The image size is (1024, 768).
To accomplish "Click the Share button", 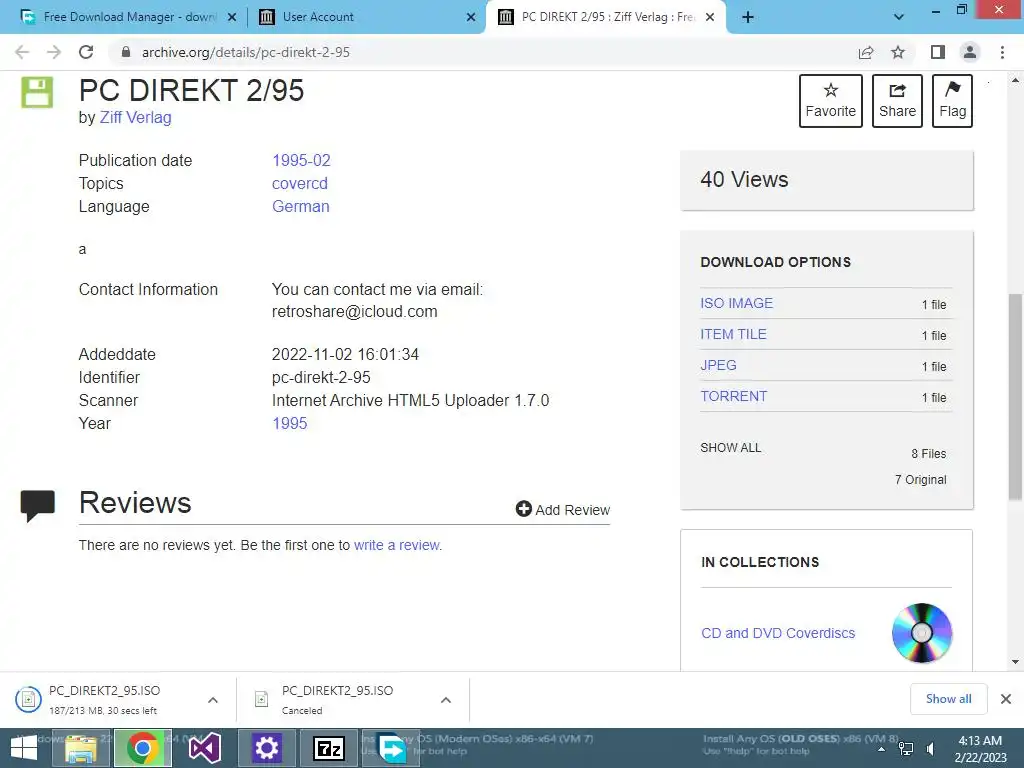I will (x=897, y=101).
